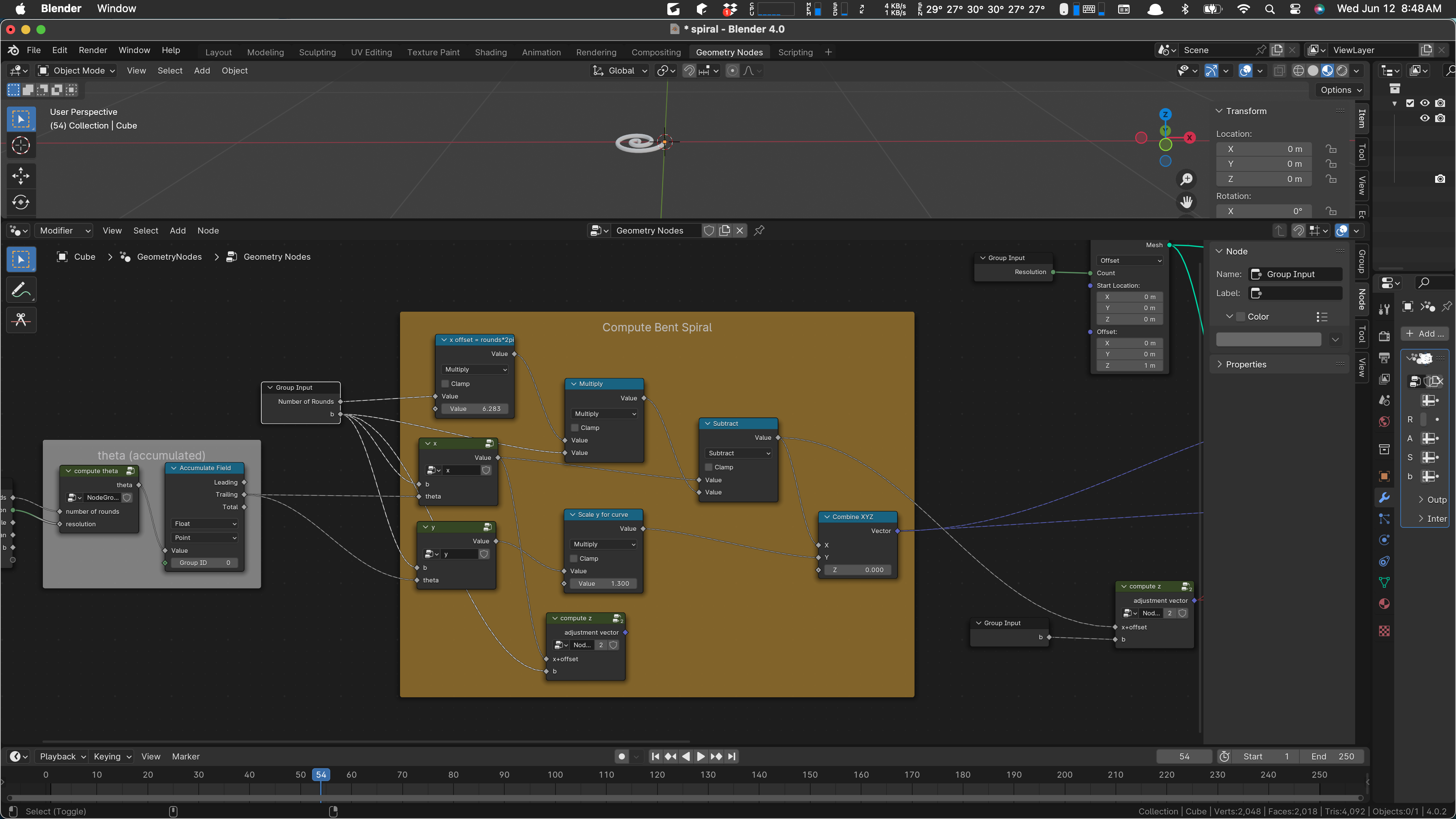Click the viewport zoom magnifier icon
This screenshot has width=1456, height=819.
point(1186,179)
